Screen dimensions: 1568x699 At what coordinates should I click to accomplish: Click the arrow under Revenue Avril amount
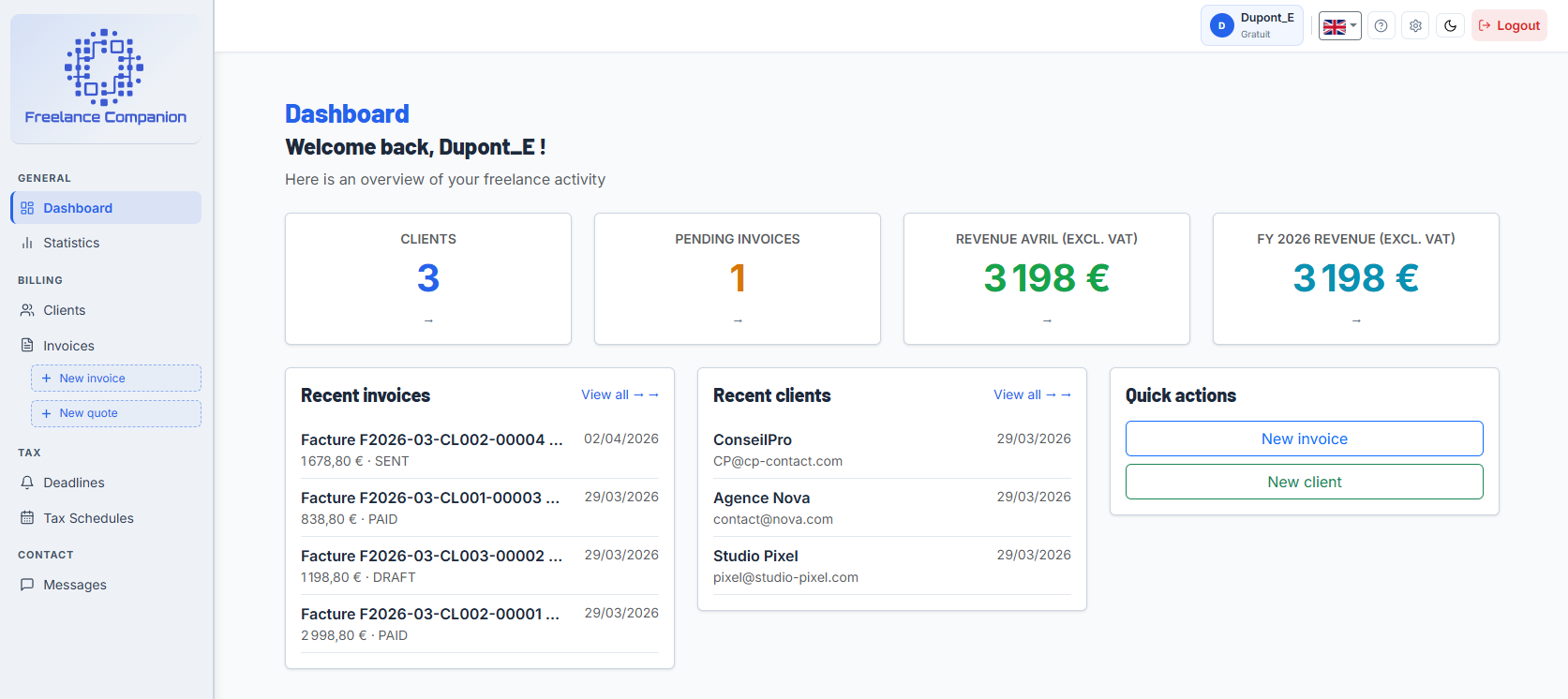[1047, 320]
